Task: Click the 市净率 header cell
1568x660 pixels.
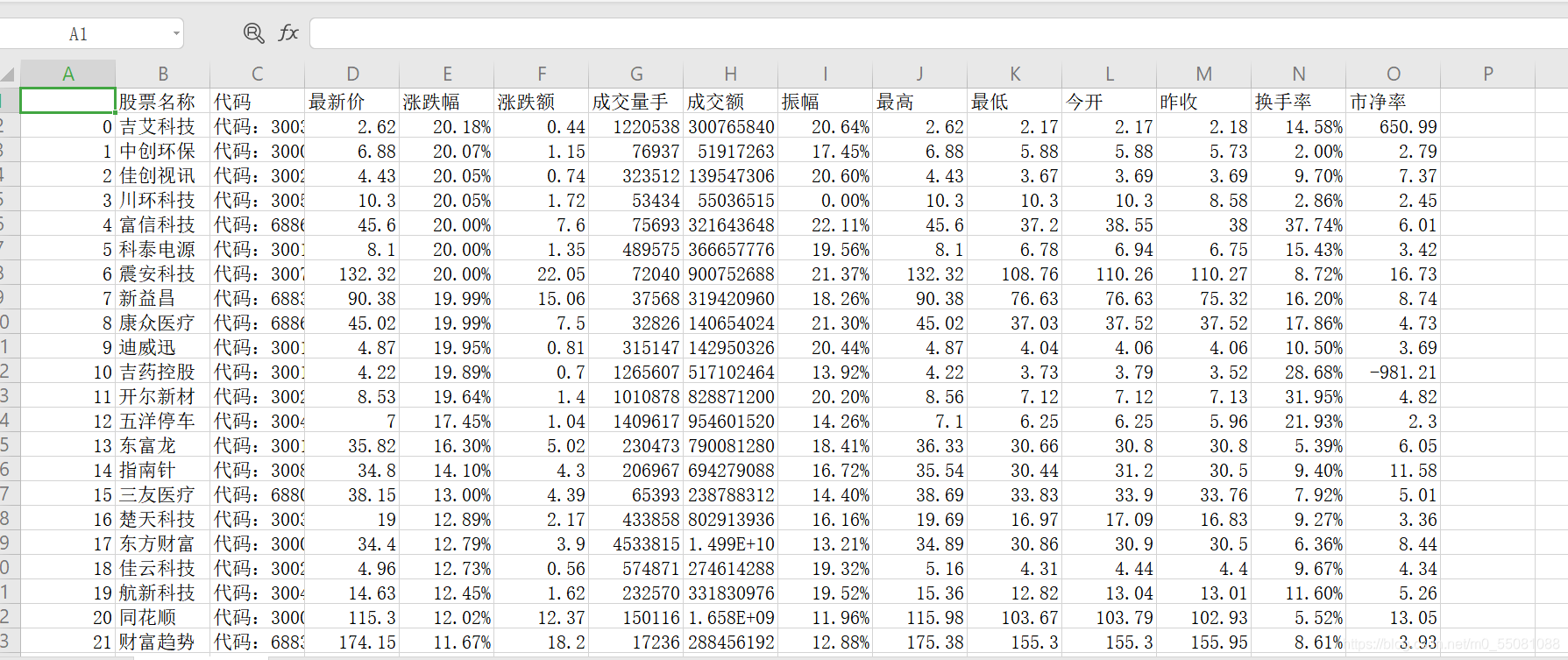Action: (1394, 102)
